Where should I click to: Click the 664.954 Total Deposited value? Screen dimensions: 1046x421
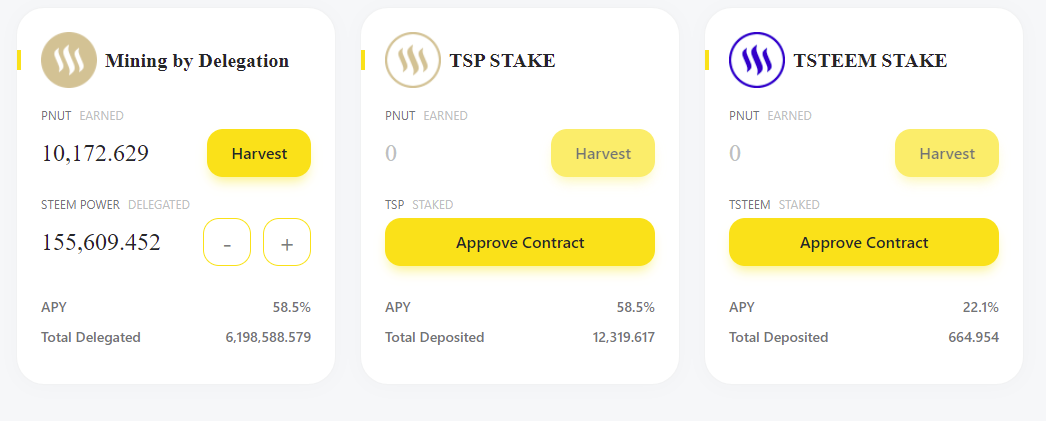point(974,337)
